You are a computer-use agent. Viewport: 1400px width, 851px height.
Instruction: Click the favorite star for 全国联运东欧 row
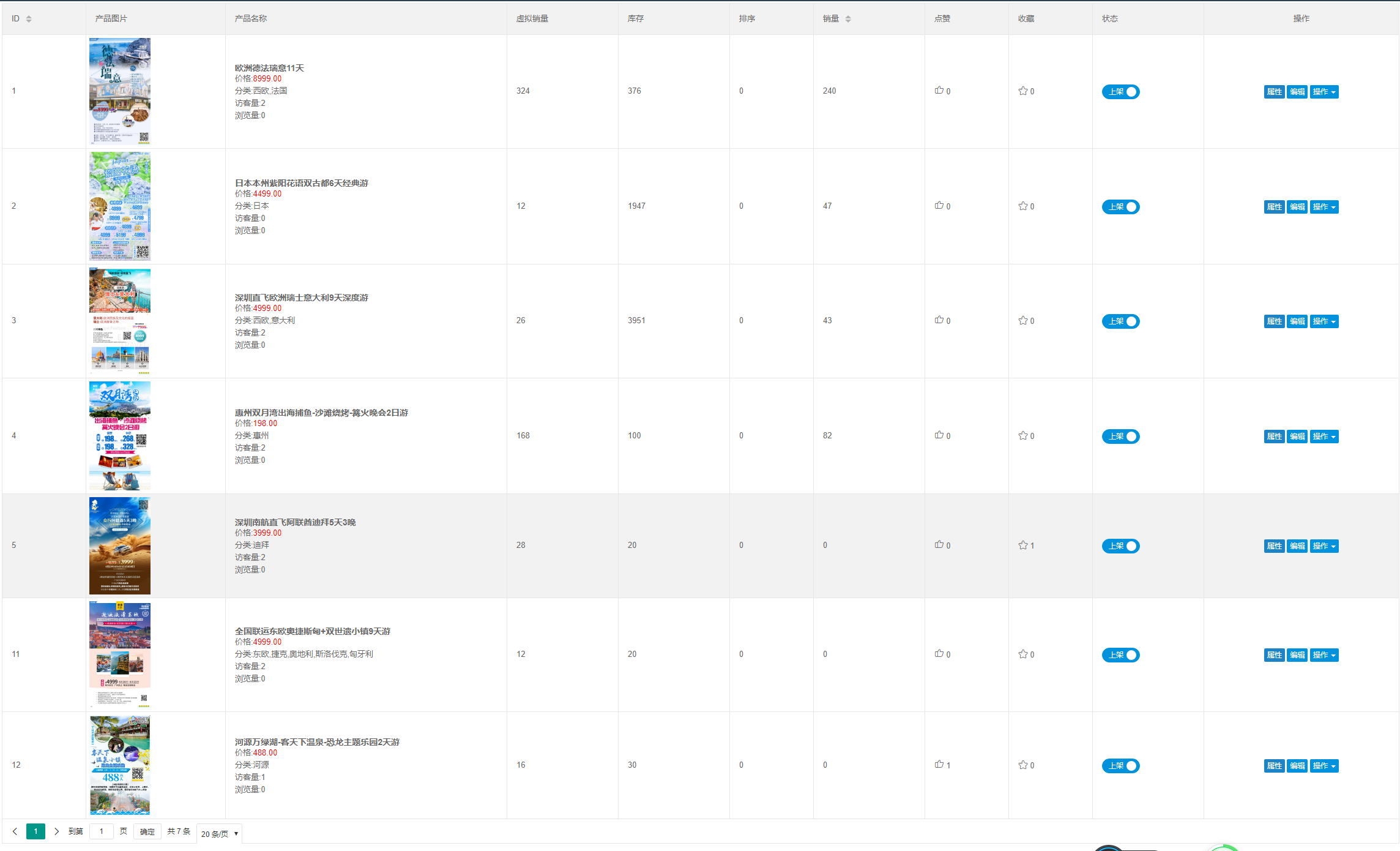coord(1022,654)
